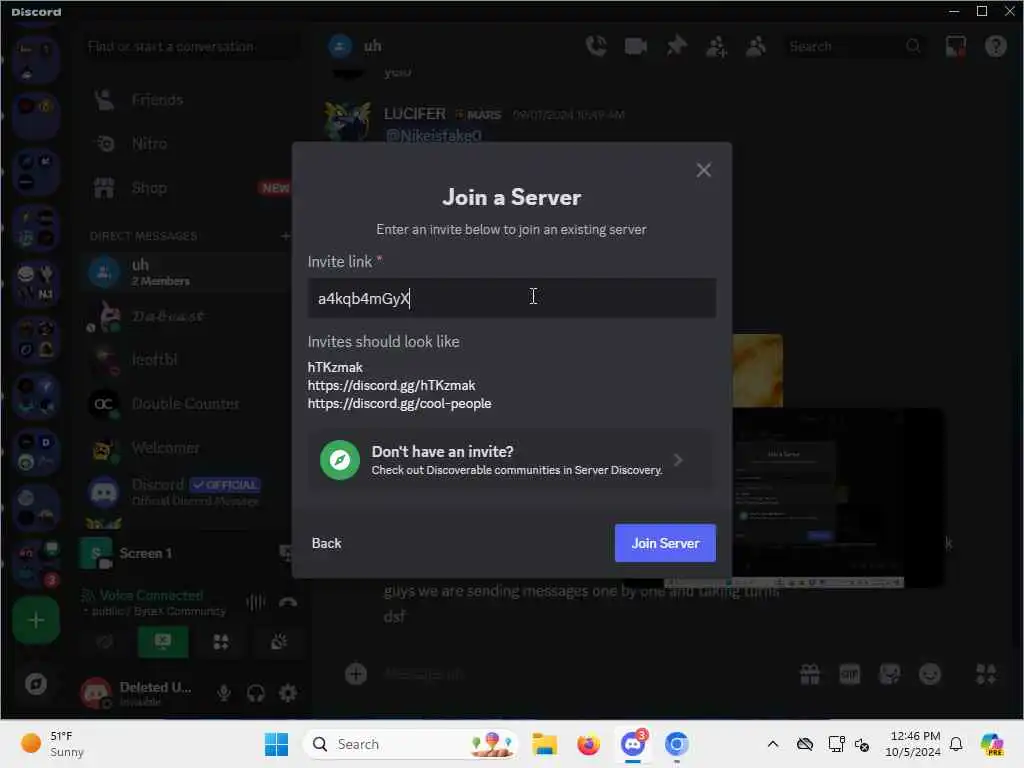Viewport: 1024px width, 768px height.
Task: Click the Deleted User avatar
Action: [x=96, y=693]
